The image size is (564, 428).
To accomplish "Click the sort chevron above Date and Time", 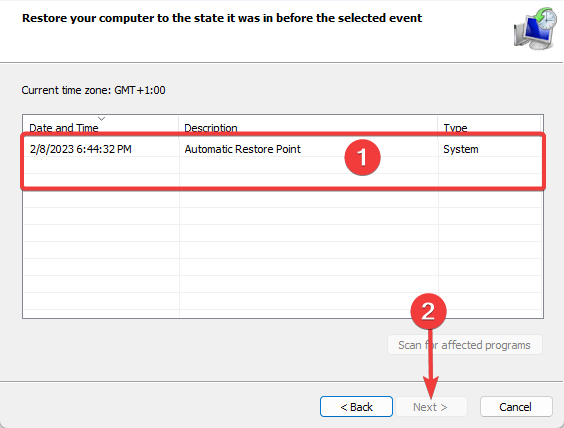I will [101, 119].
